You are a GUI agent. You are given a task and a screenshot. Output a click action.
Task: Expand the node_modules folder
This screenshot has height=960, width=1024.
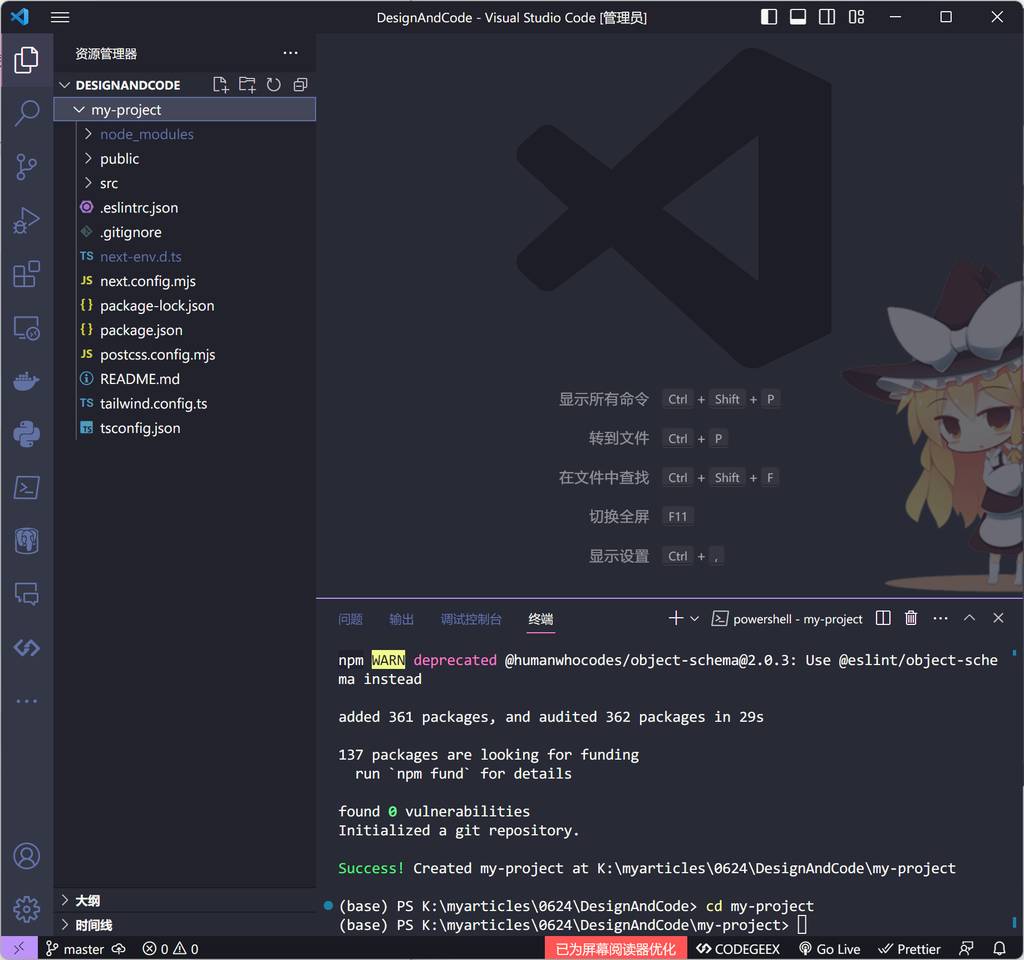146,134
